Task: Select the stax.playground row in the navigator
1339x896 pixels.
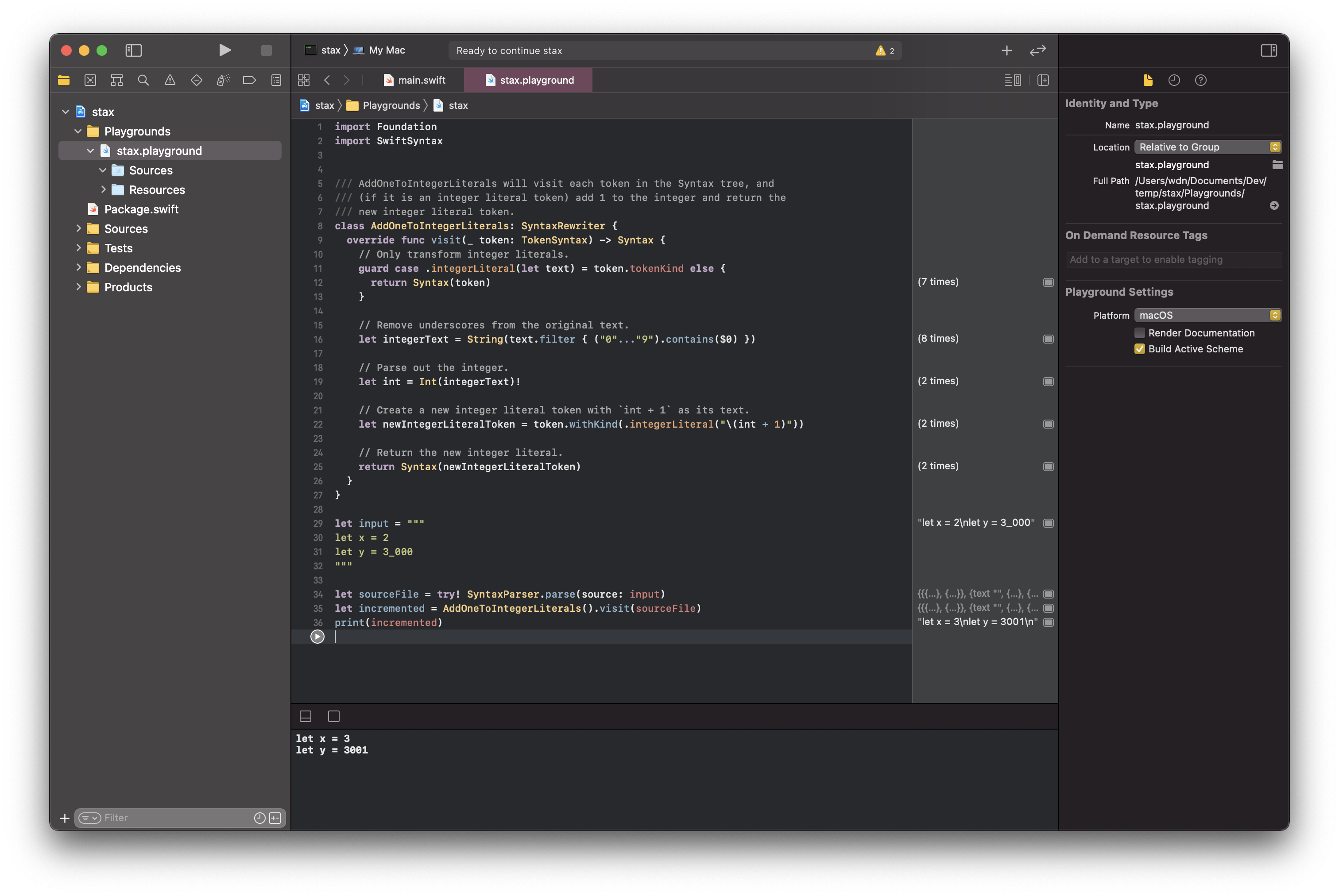Action: pyautogui.click(x=170, y=151)
